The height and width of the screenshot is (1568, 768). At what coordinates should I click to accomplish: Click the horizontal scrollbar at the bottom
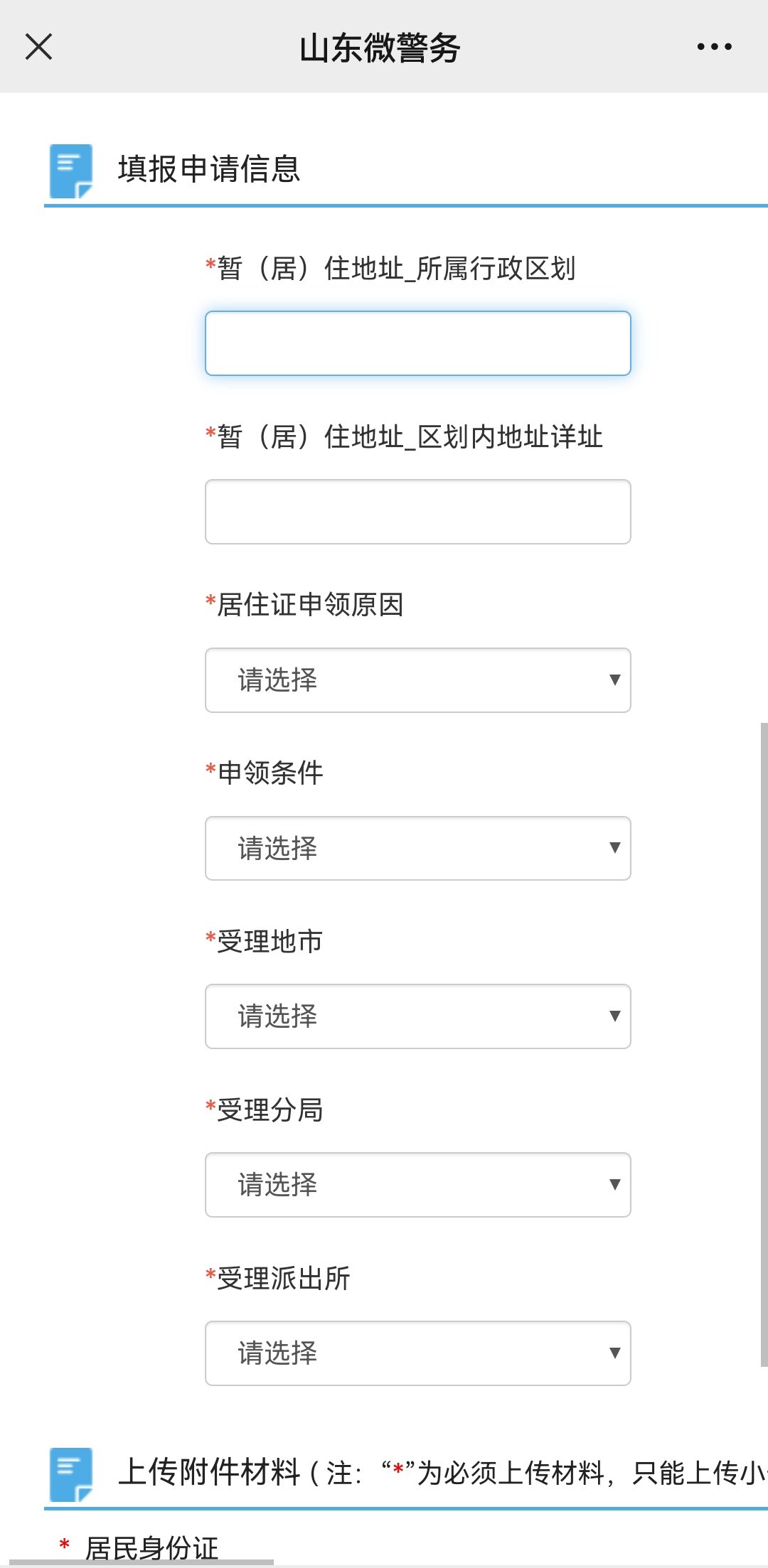[x=142, y=1562]
